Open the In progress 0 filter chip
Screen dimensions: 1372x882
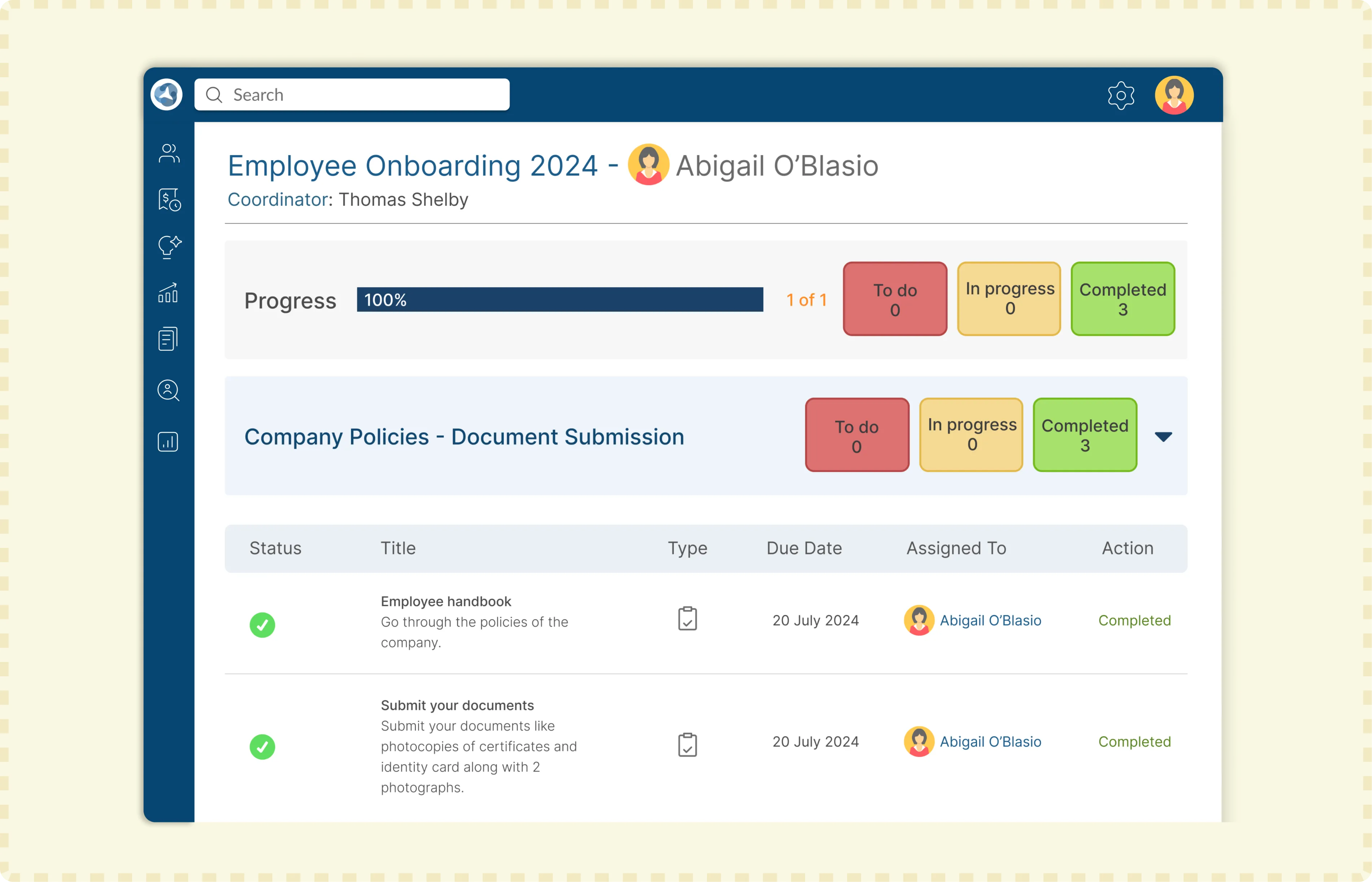coord(1008,298)
